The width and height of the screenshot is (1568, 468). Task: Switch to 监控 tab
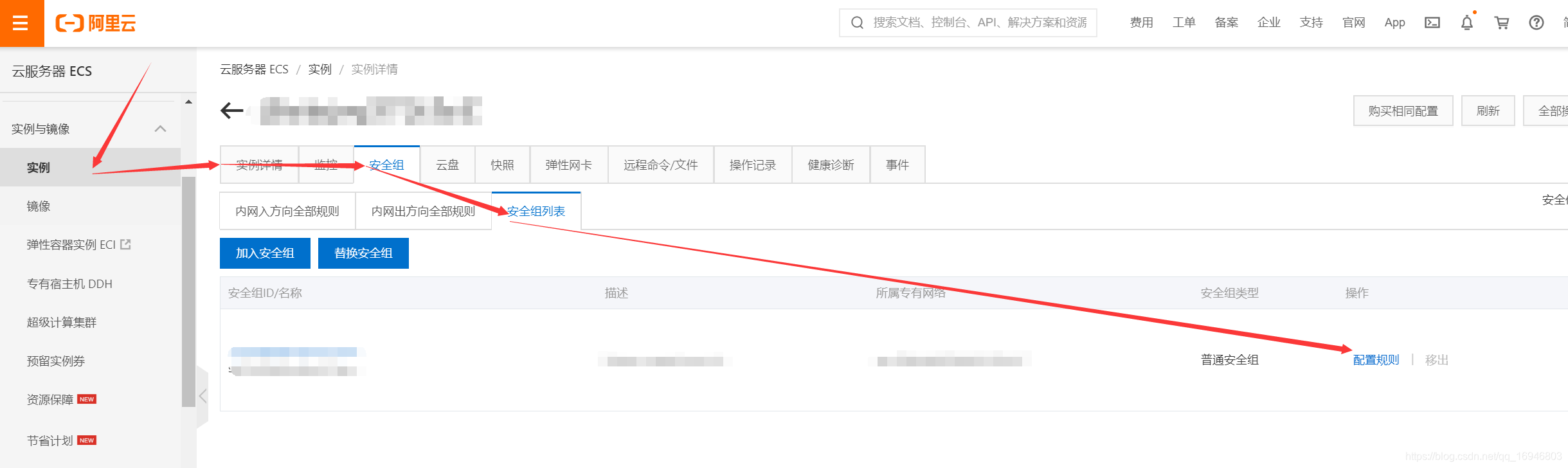click(x=326, y=165)
